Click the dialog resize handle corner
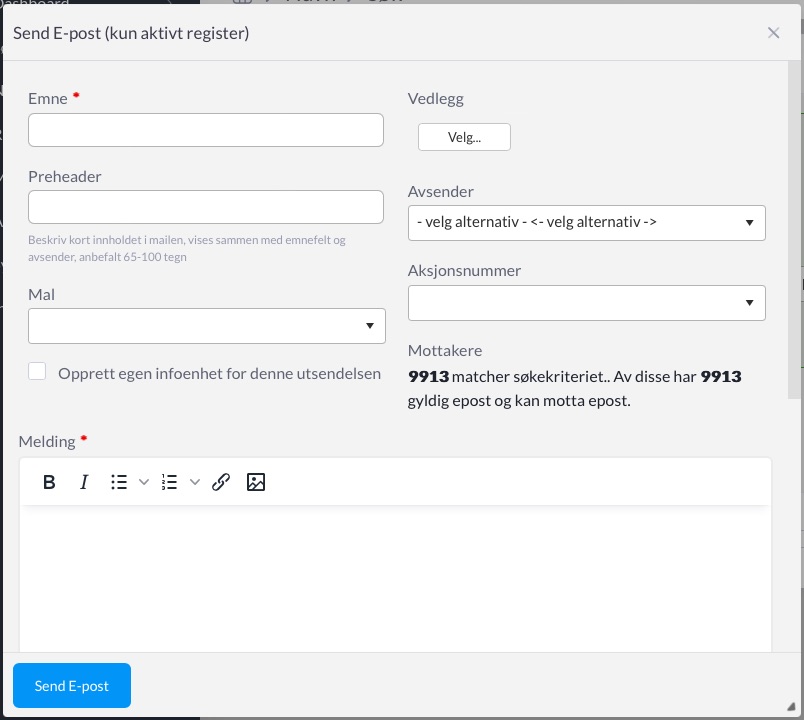804x720 pixels. [791, 707]
